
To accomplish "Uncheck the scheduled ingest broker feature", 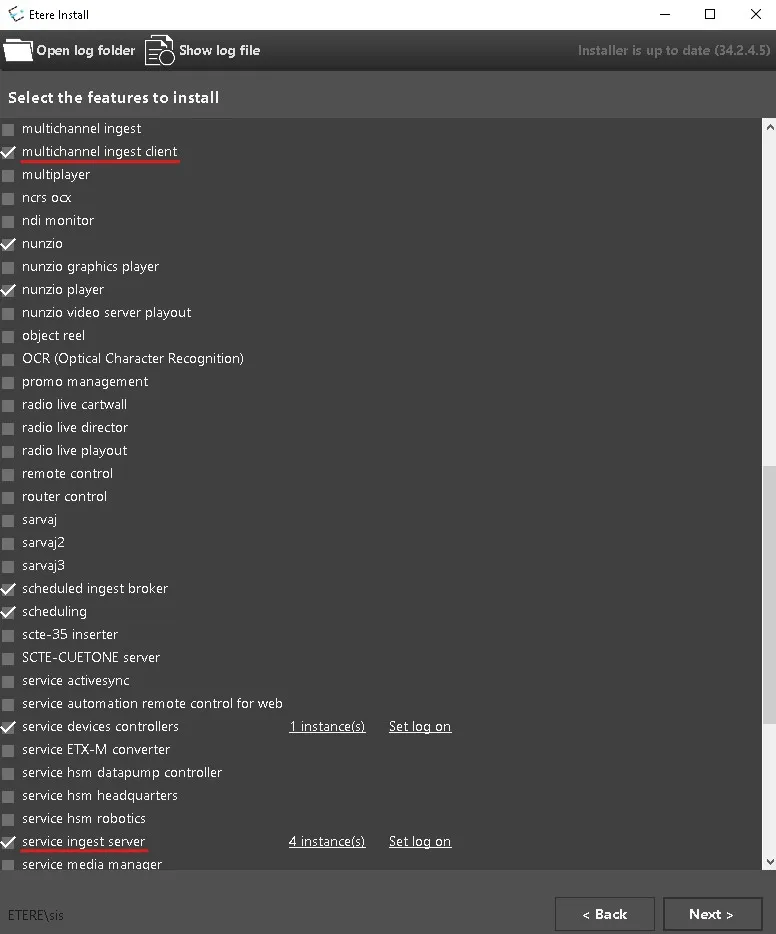I will click(x=9, y=589).
